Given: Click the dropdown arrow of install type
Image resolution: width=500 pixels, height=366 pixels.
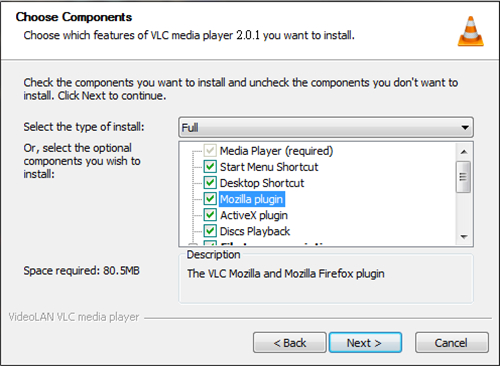Looking at the screenshot, I should [x=465, y=127].
